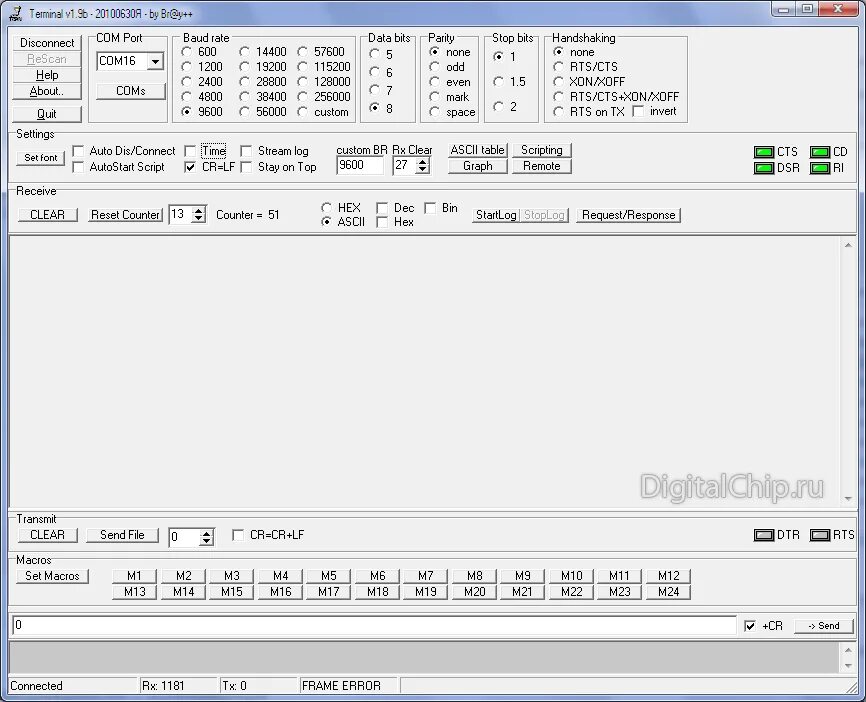Screen dimensions: 866x702
Task: Click the custom BR input field
Action: pos(360,165)
